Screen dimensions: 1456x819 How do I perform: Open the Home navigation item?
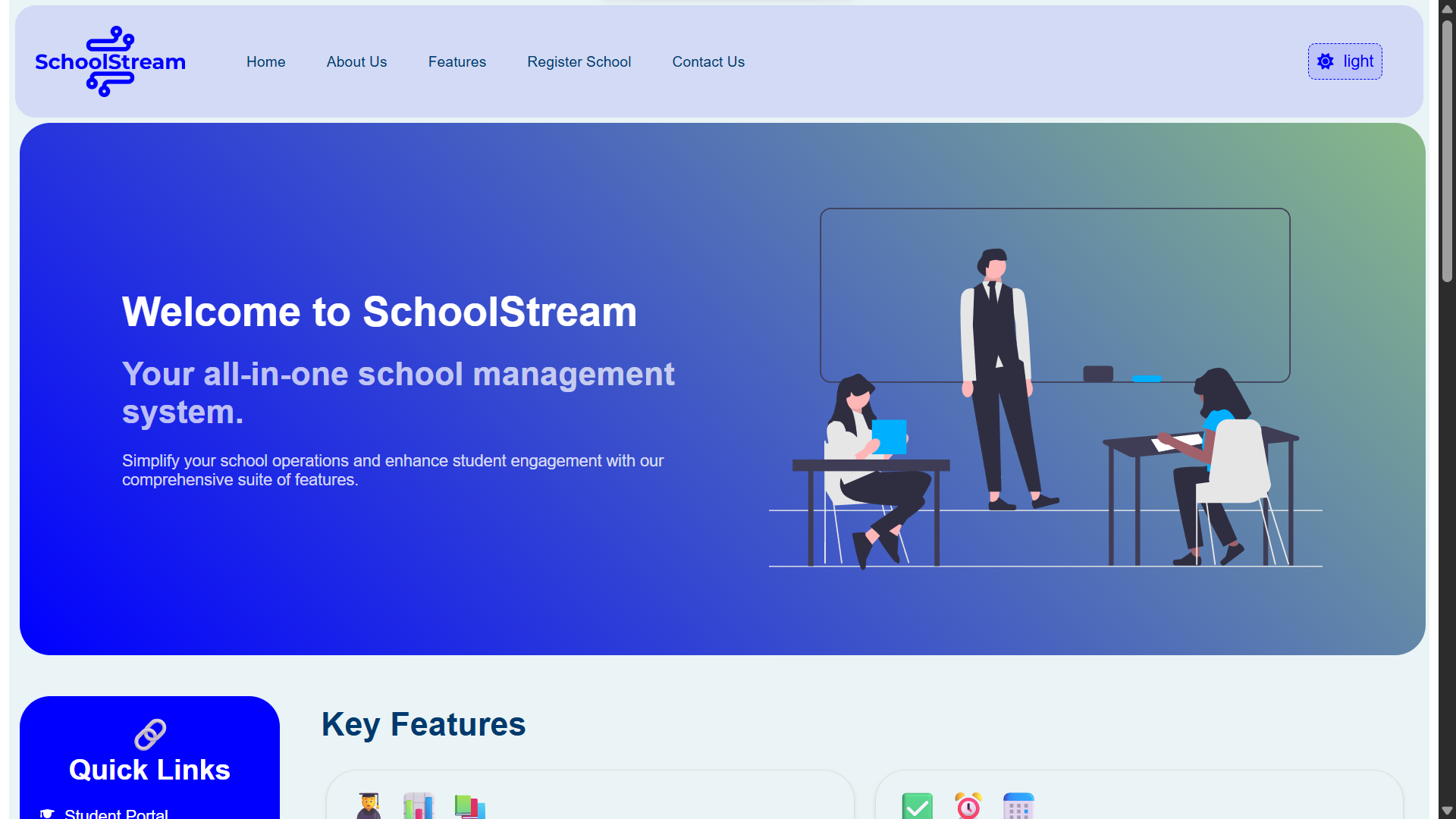pos(265,61)
